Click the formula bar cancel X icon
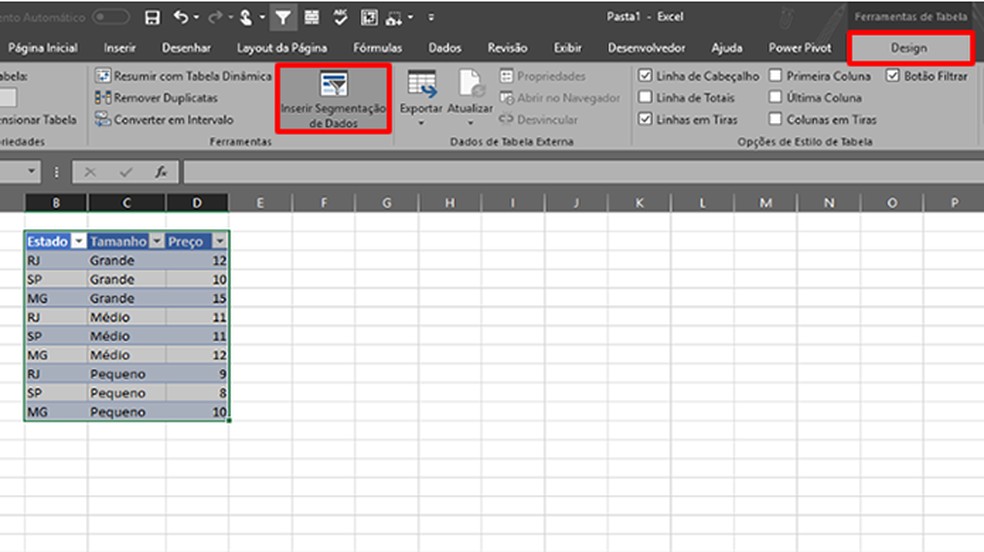Screen dimensions: 984x552 click(x=90, y=172)
